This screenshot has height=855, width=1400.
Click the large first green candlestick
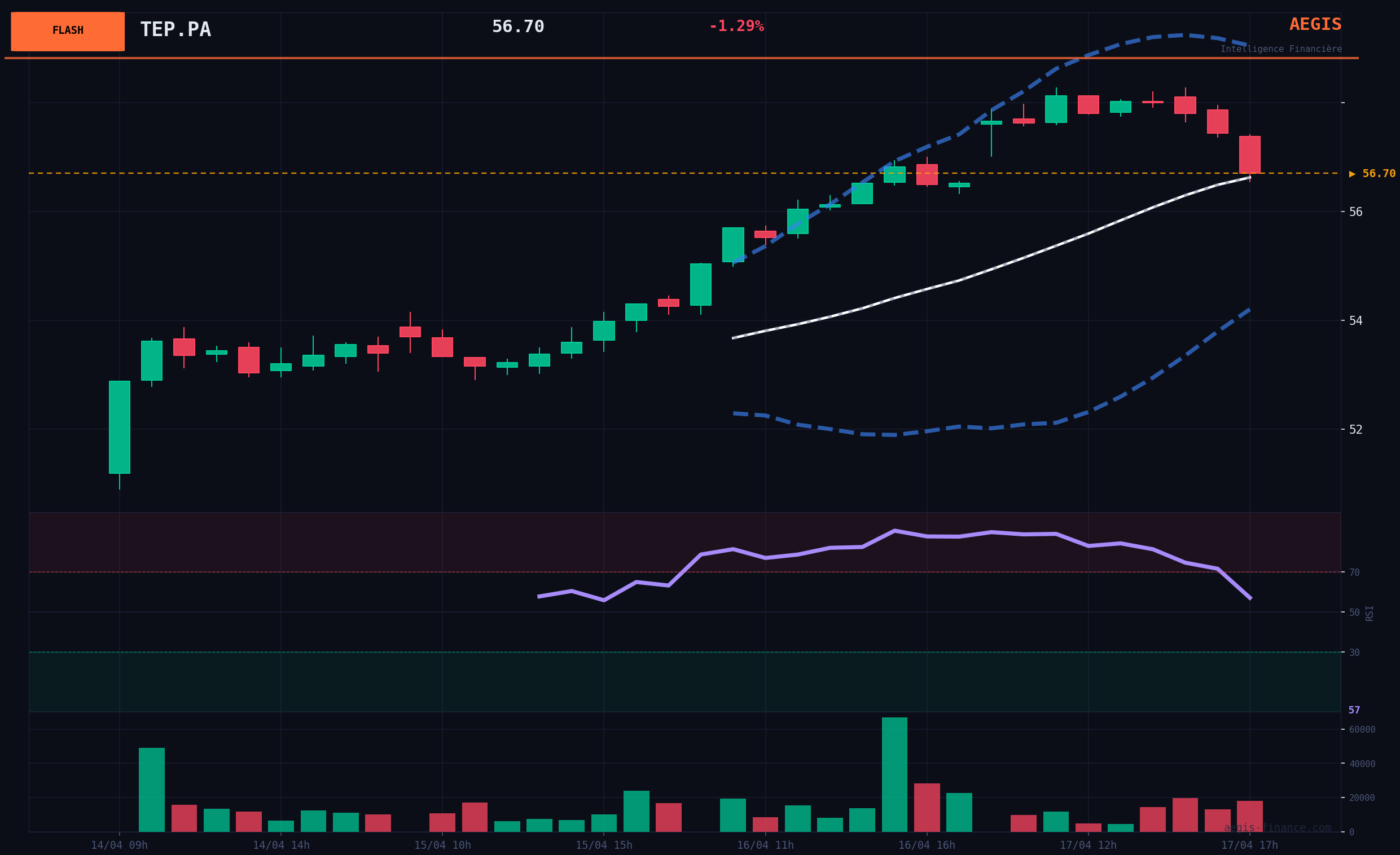[119, 427]
